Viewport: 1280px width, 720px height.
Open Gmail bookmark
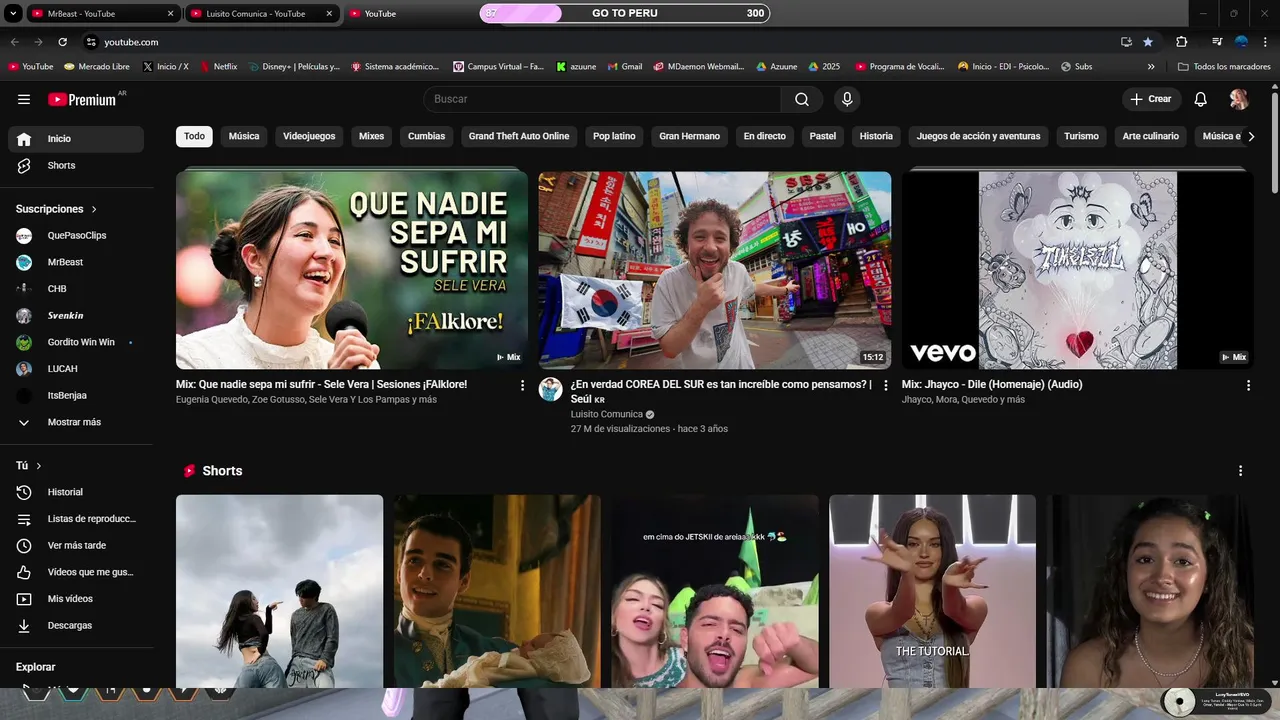coord(625,67)
